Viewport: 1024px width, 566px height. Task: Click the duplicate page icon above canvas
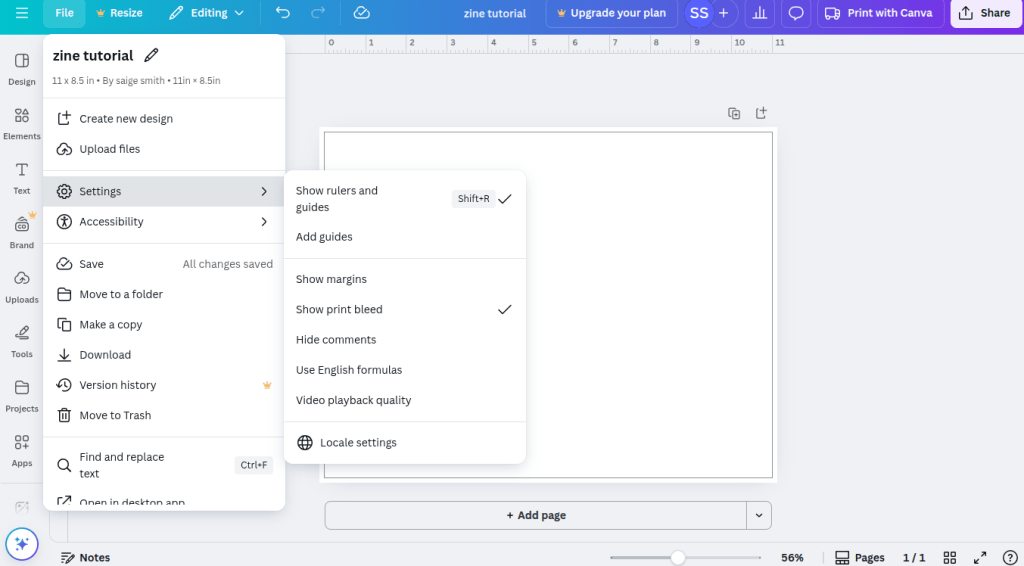pyautogui.click(x=734, y=113)
